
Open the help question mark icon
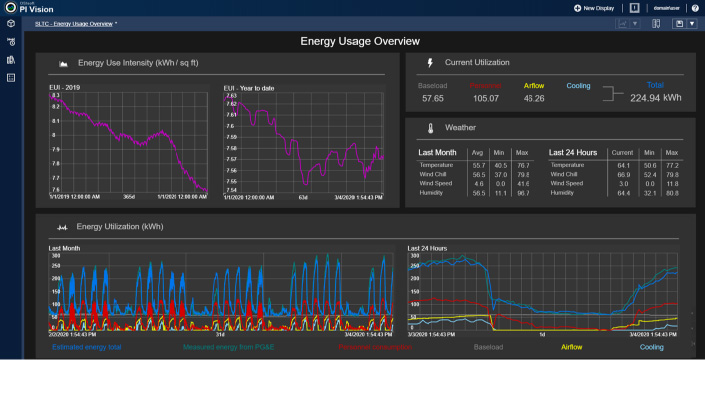pyautogui.click(x=695, y=8)
